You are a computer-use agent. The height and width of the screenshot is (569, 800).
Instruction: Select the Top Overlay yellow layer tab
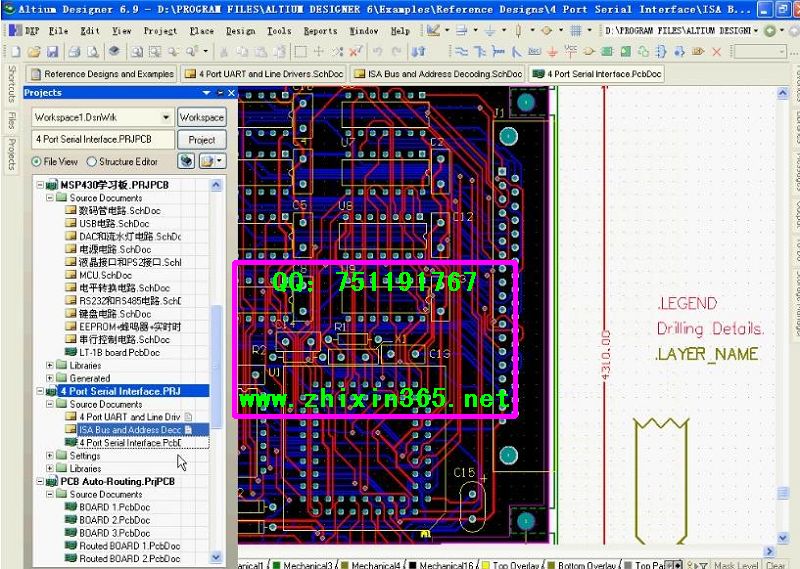pos(511,565)
